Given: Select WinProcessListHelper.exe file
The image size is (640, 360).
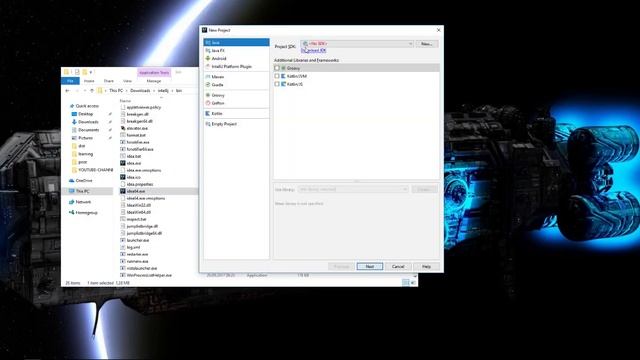Looking at the screenshot, I should click(149, 276).
